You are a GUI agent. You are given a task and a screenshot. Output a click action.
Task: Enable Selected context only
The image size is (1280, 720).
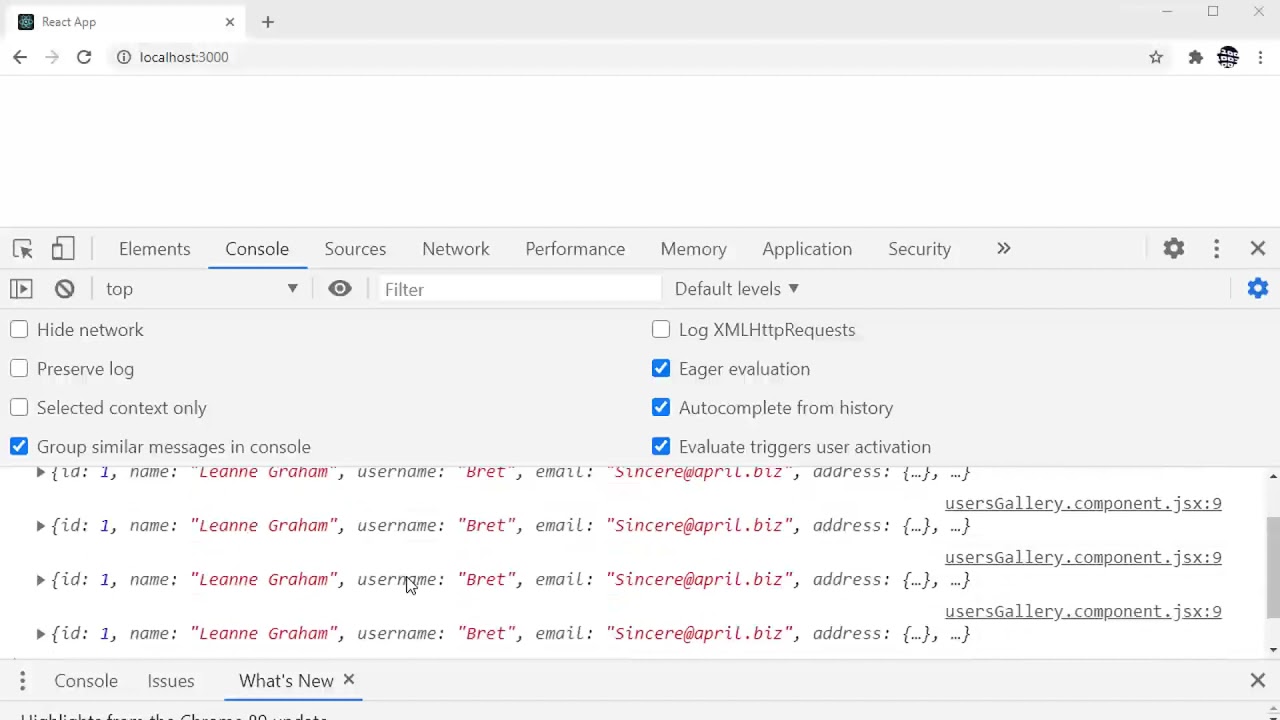19,408
